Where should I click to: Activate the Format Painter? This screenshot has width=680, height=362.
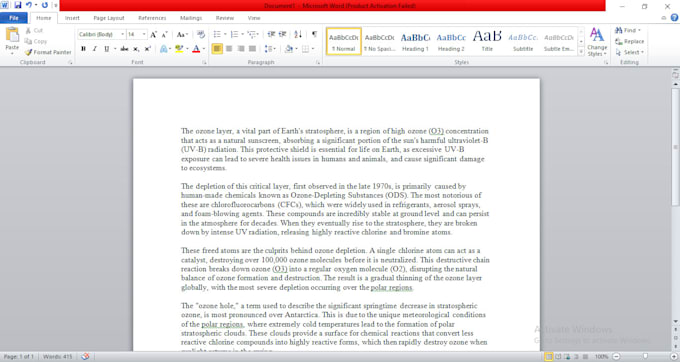[48, 52]
